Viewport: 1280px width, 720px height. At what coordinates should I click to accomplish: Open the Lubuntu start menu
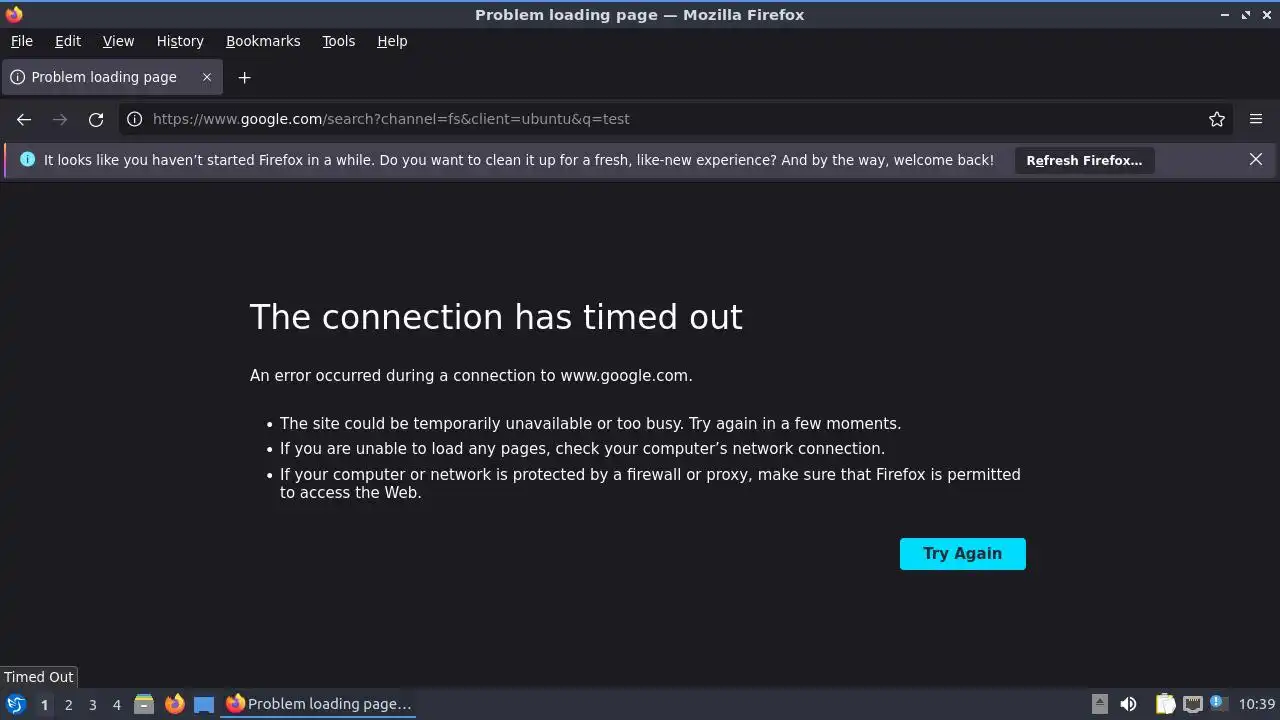tap(15, 704)
